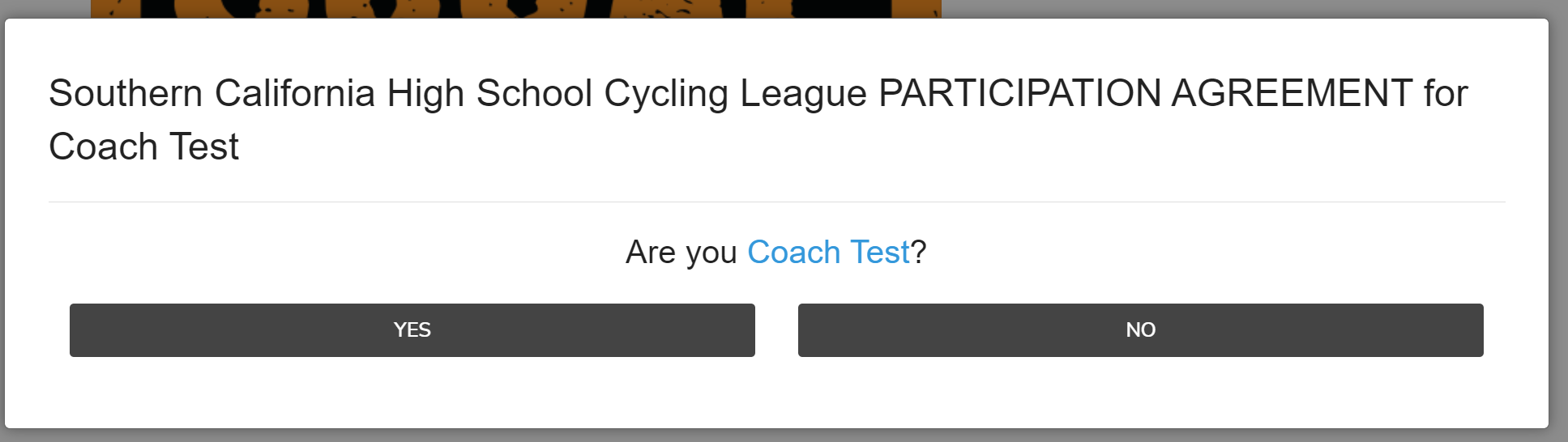The image size is (1568, 442).
Task: Click "Southern California" in the dialog heading
Action: [x=211, y=93]
